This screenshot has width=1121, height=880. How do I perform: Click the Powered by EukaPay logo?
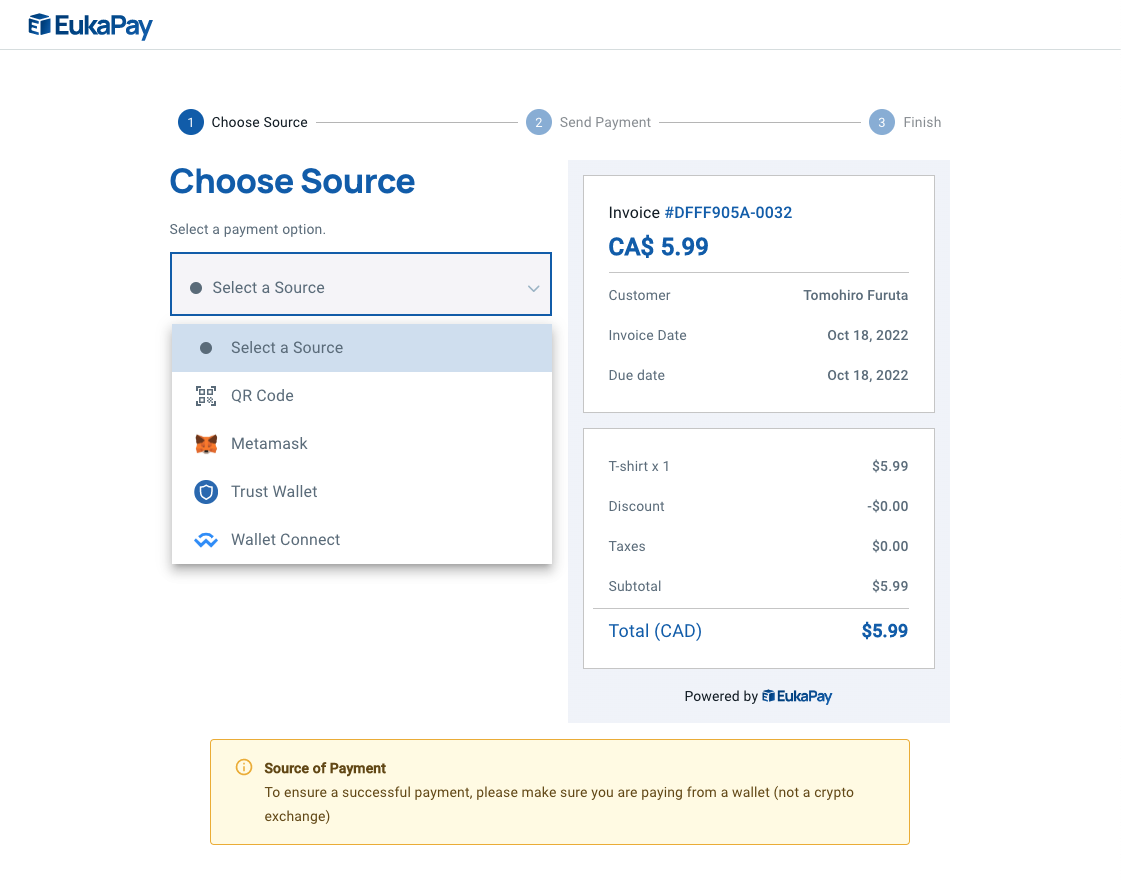[796, 696]
